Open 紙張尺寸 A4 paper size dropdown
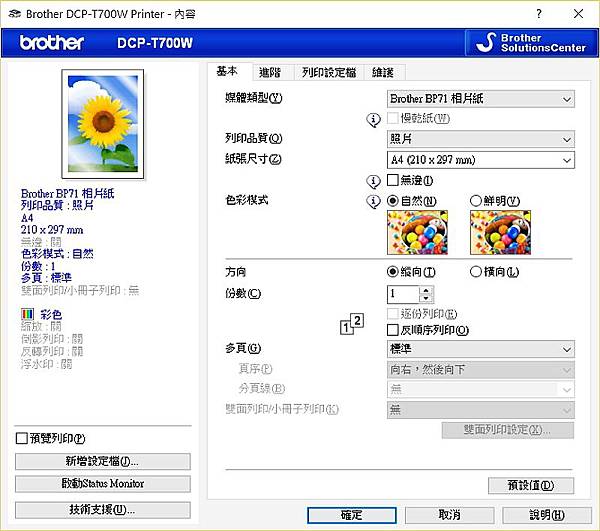 [481, 160]
